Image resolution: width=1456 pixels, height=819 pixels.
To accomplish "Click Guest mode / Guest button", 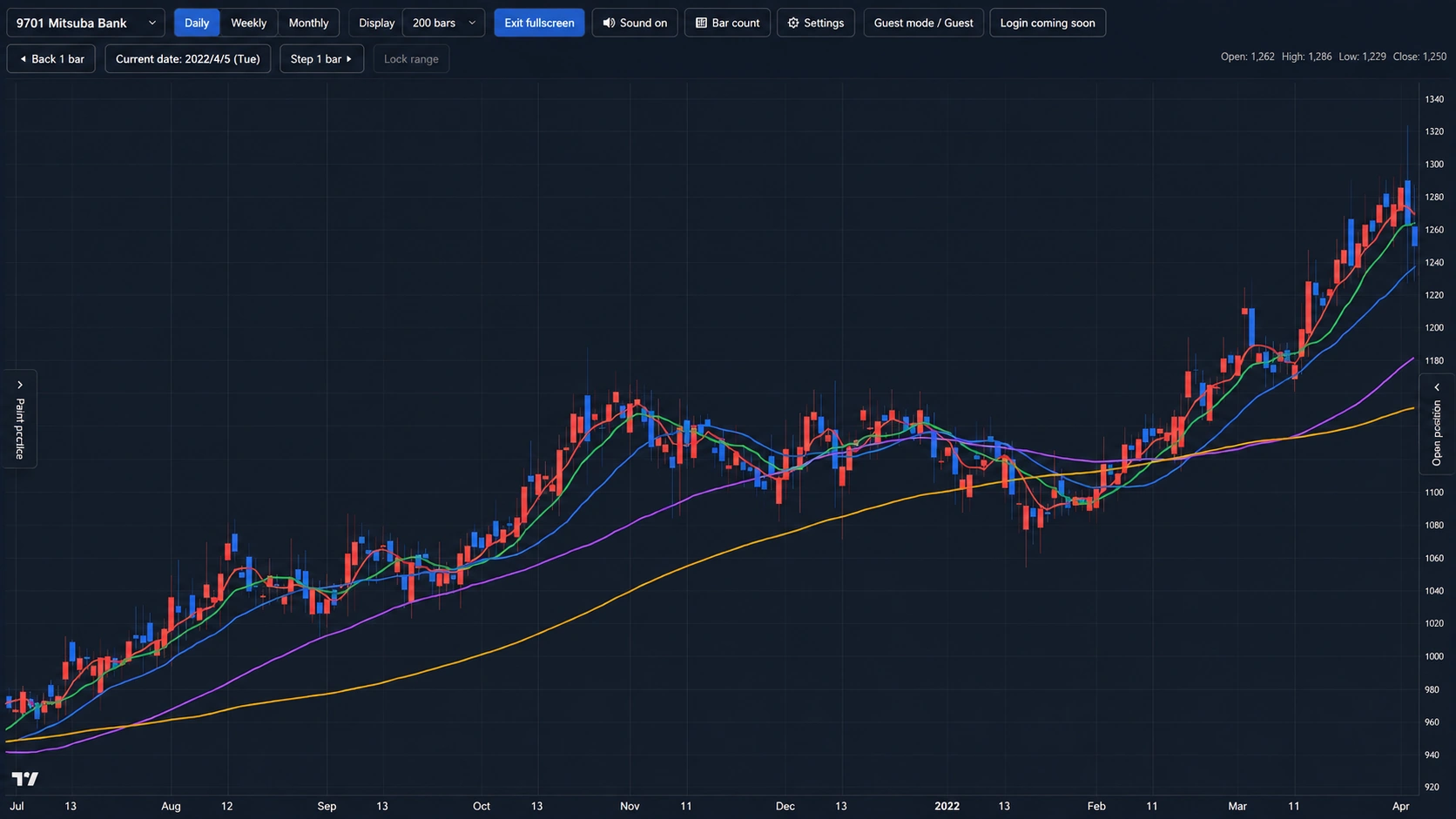I will point(923,23).
